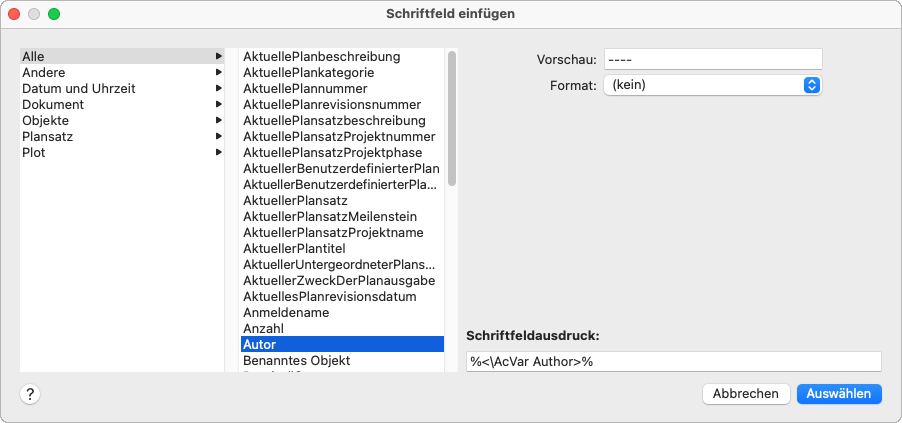The image size is (902, 423).
Task: Close the Schriftfeld einfügen dialog
Action: [x=14, y=14]
